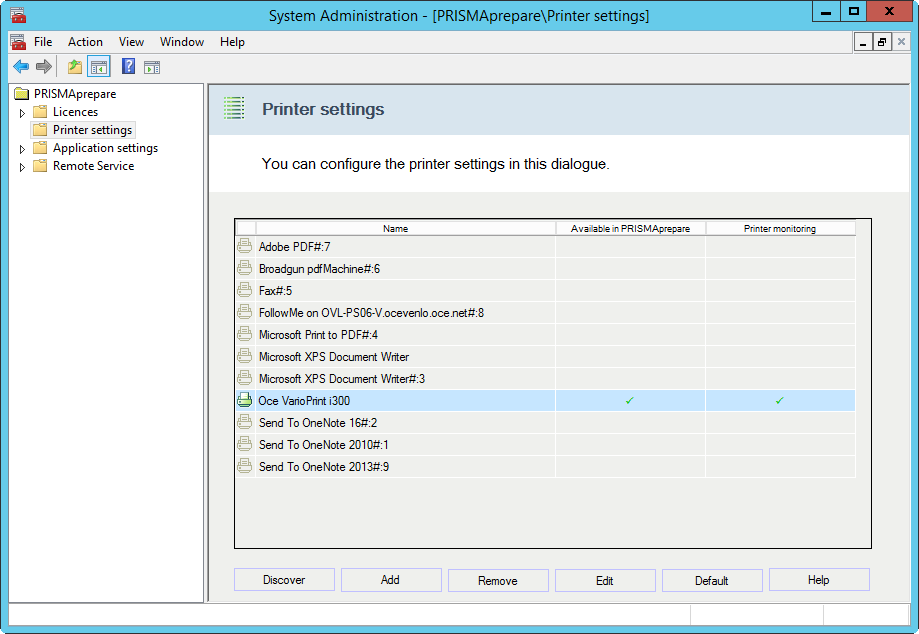Screen dimensions: 919x634
Task: Click printer icon for Send To OneNote 2010#:1
Action: point(244,444)
